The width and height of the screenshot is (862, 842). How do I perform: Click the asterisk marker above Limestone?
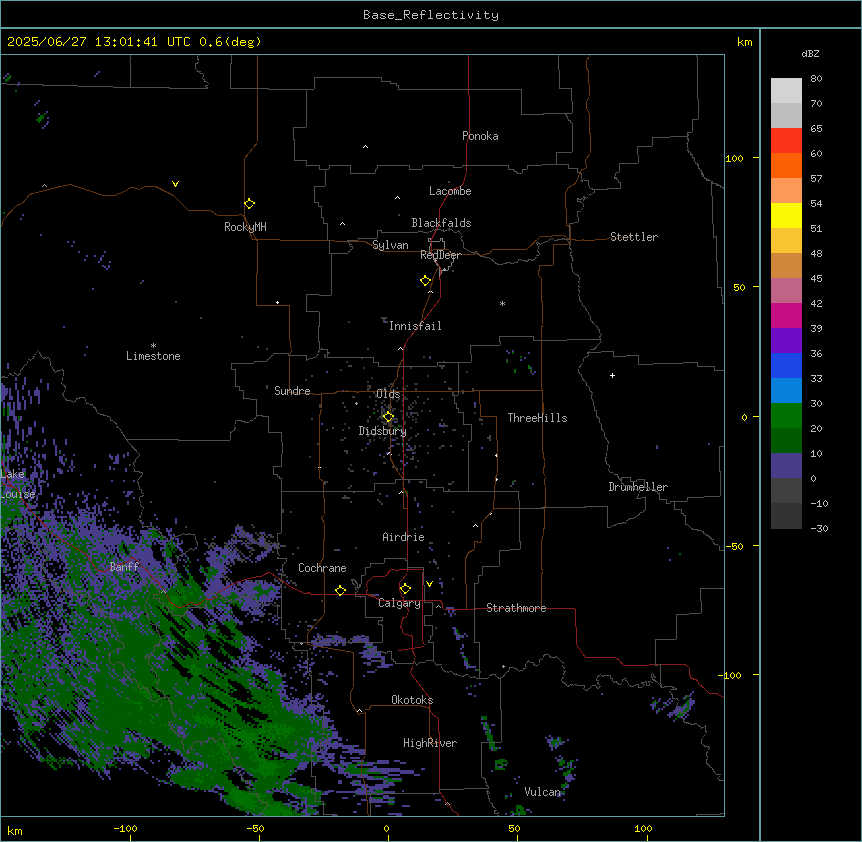point(153,346)
